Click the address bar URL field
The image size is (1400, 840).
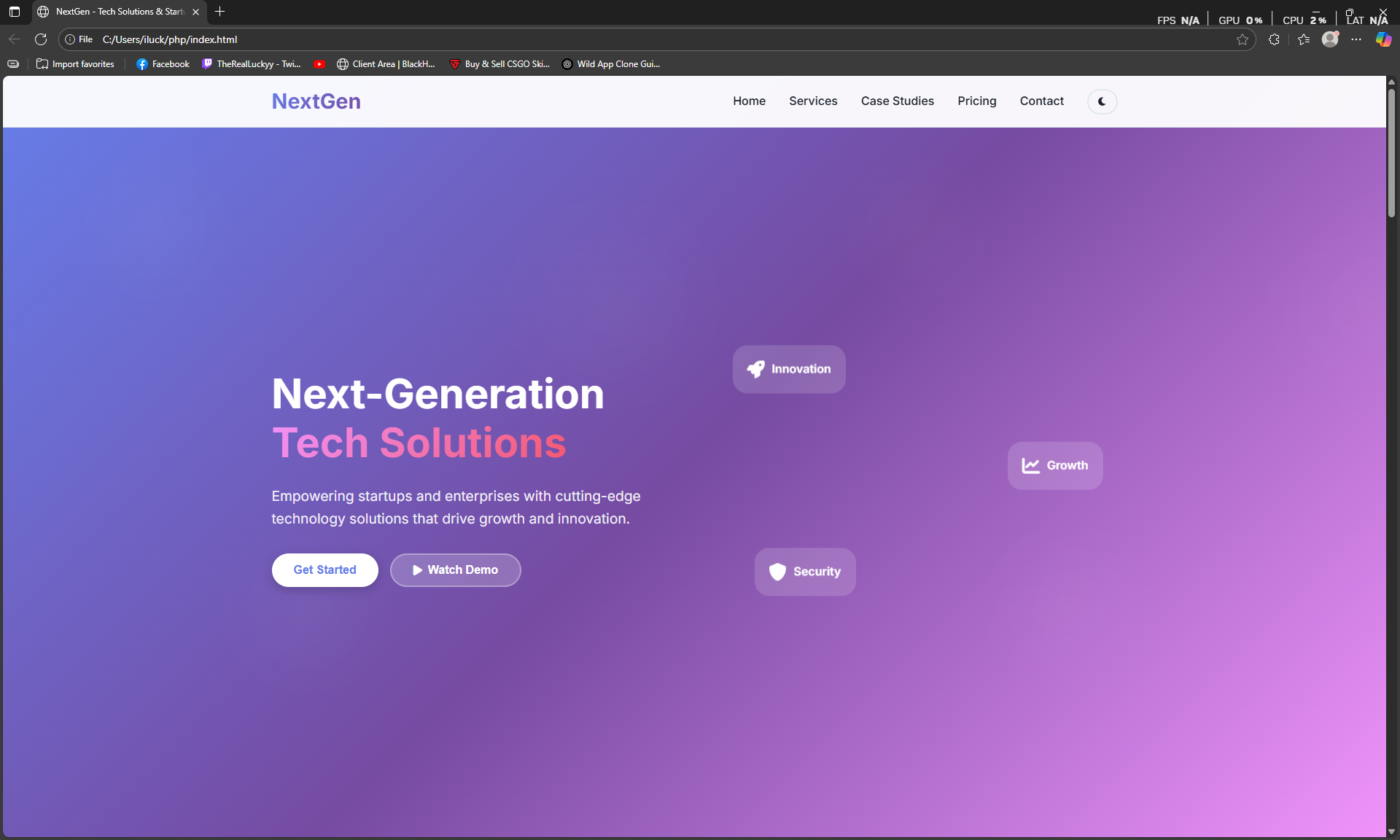point(583,39)
